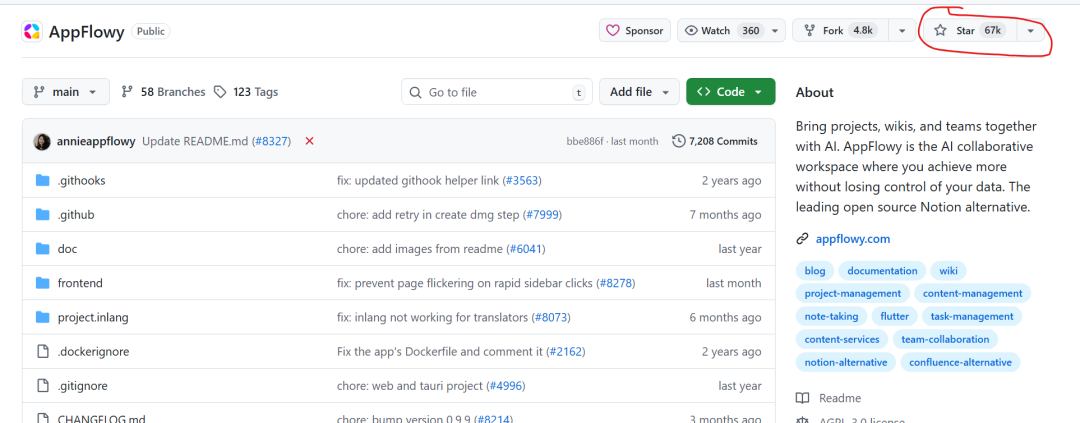Select the documentation topic tag
Image resolution: width=1080 pixels, height=423 pixels.
click(x=882, y=271)
